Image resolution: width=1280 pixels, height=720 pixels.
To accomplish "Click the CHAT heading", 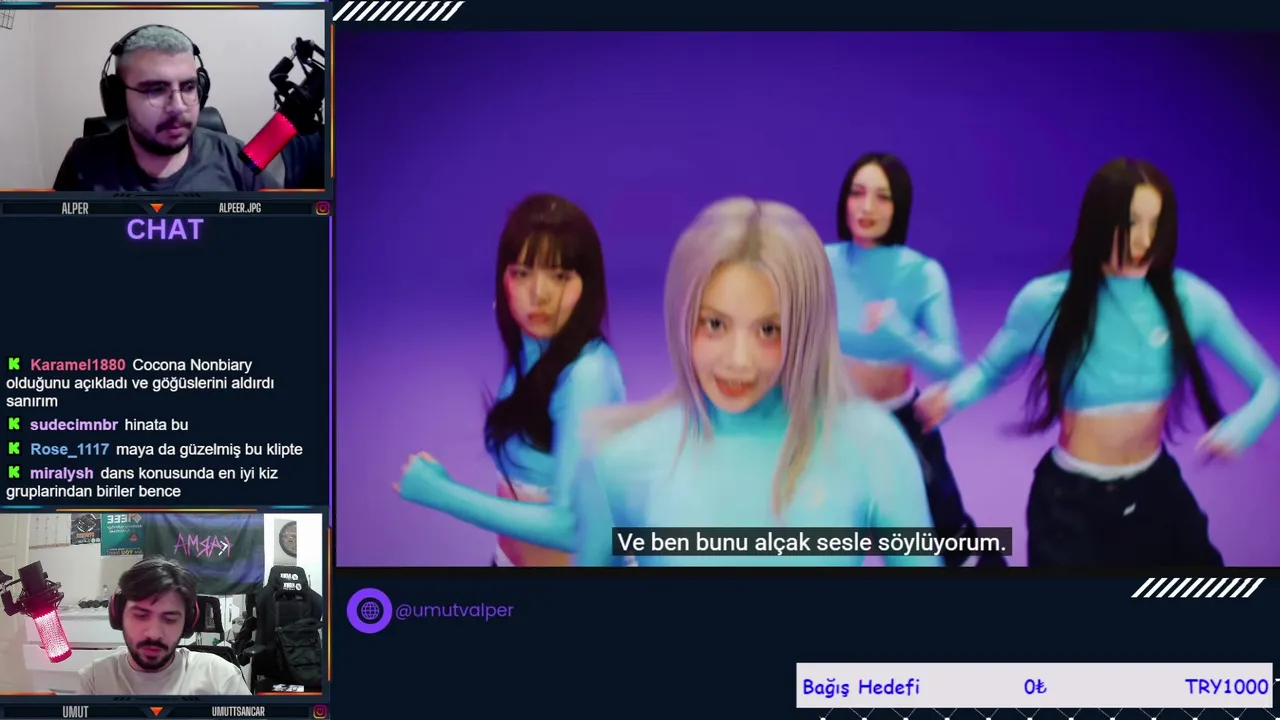I will [165, 229].
